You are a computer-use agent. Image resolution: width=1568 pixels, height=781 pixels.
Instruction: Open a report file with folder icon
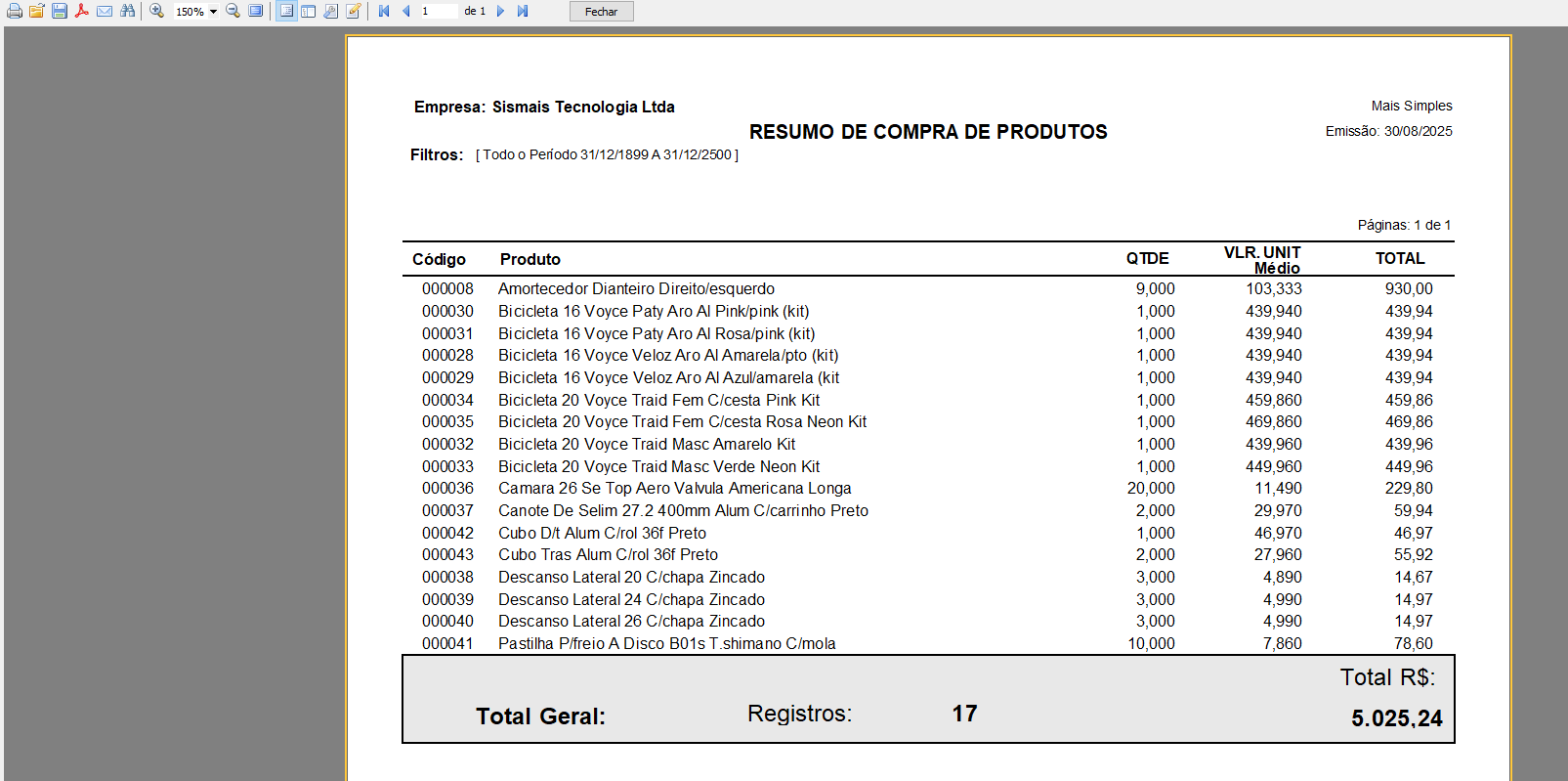pyautogui.click(x=36, y=11)
